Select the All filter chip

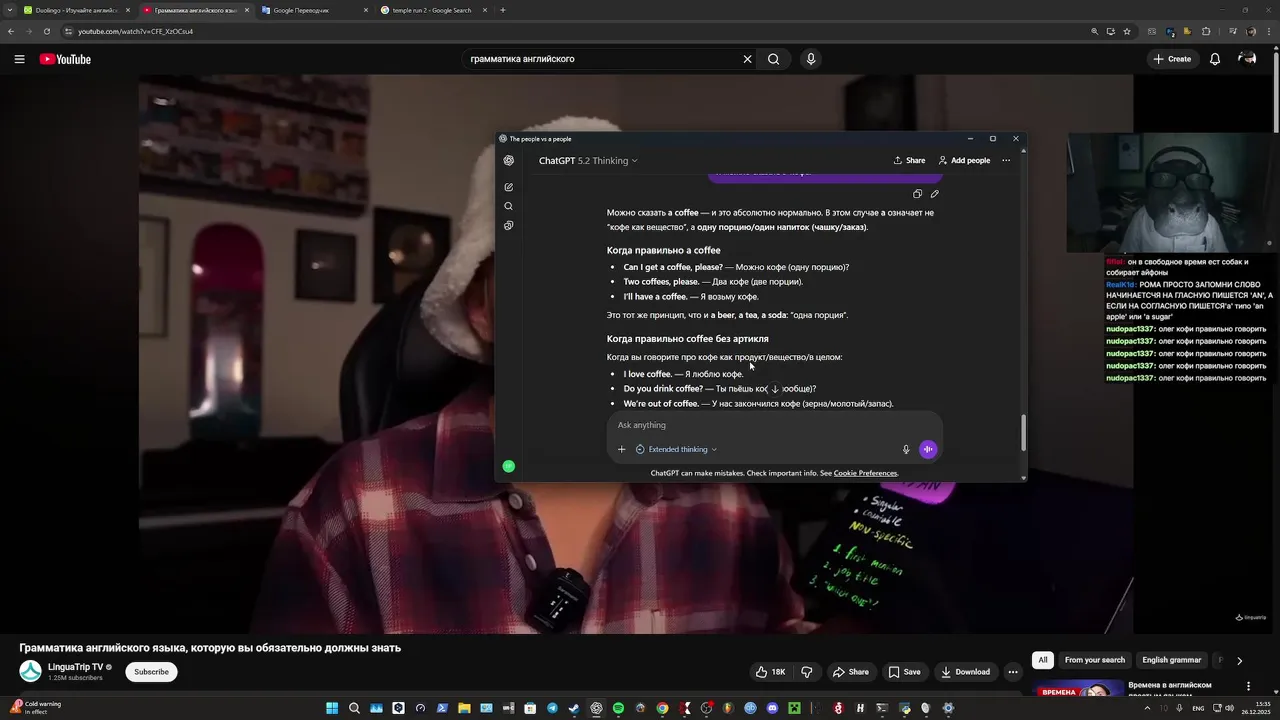1043,660
